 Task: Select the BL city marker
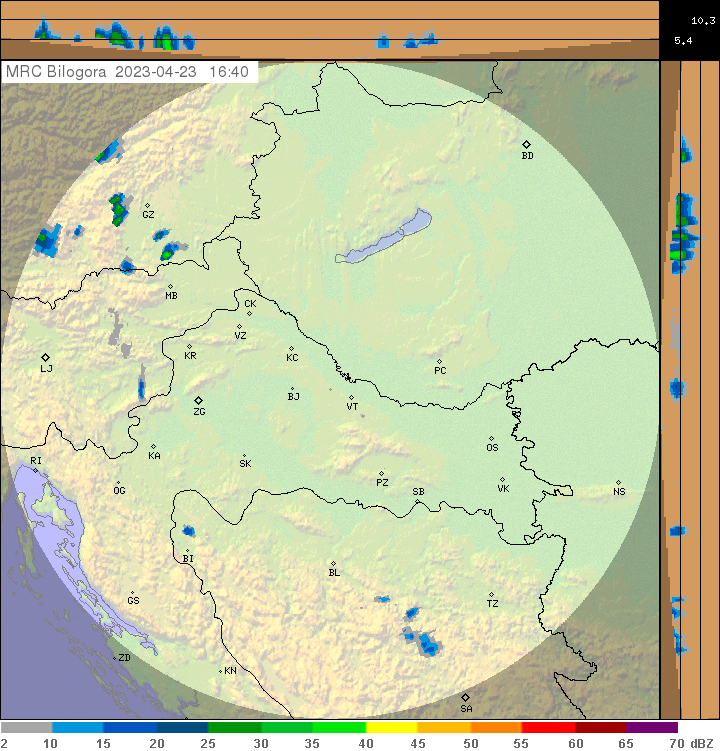coord(333,563)
